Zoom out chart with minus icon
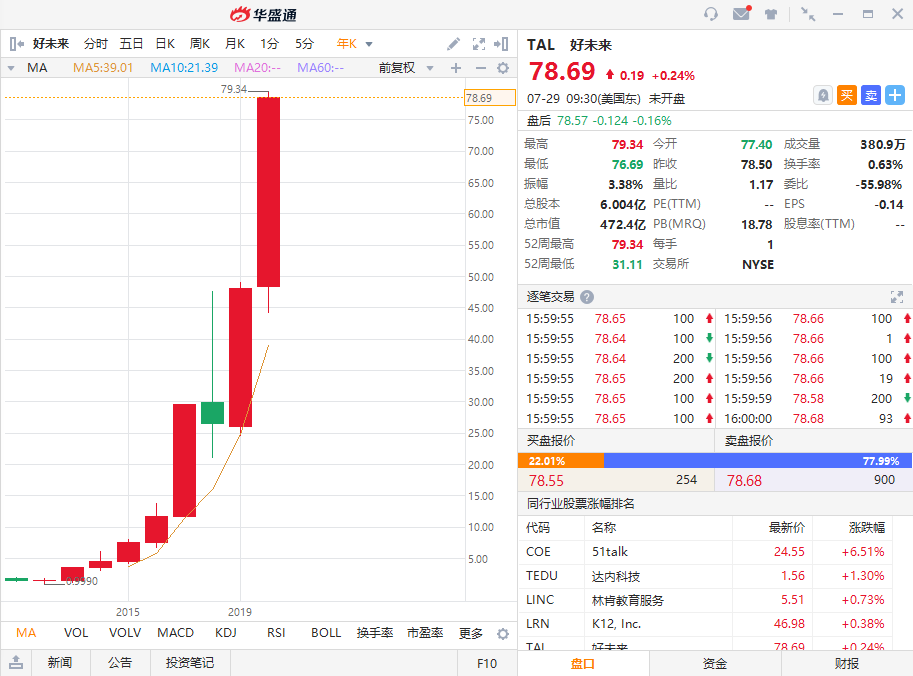Viewport: 913px width, 676px height. point(480,68)
